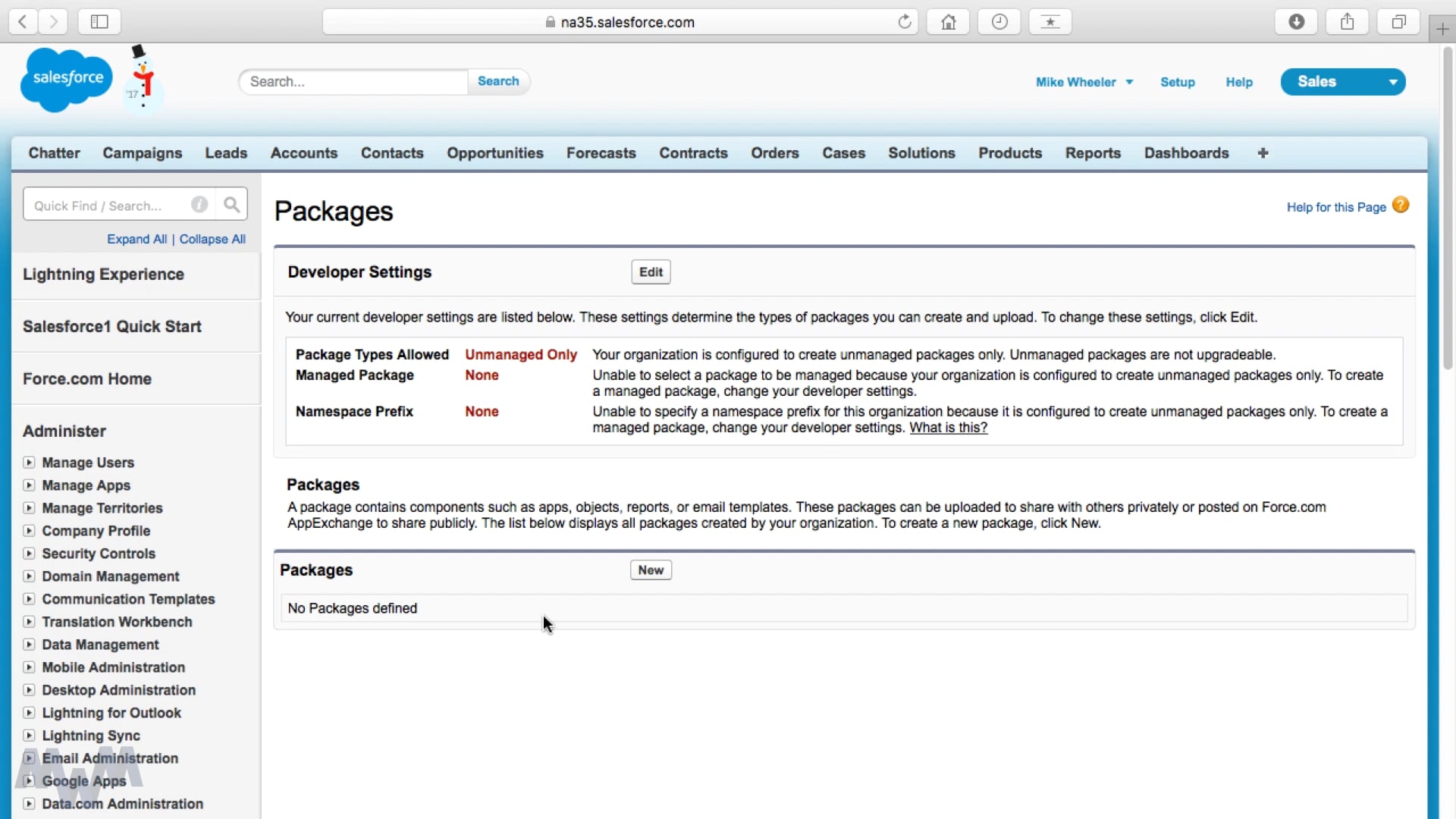The width and height of the screenshot is (1456, 819).
Task: Click the 'What is this?' link
Action: (x=949, y=428)
